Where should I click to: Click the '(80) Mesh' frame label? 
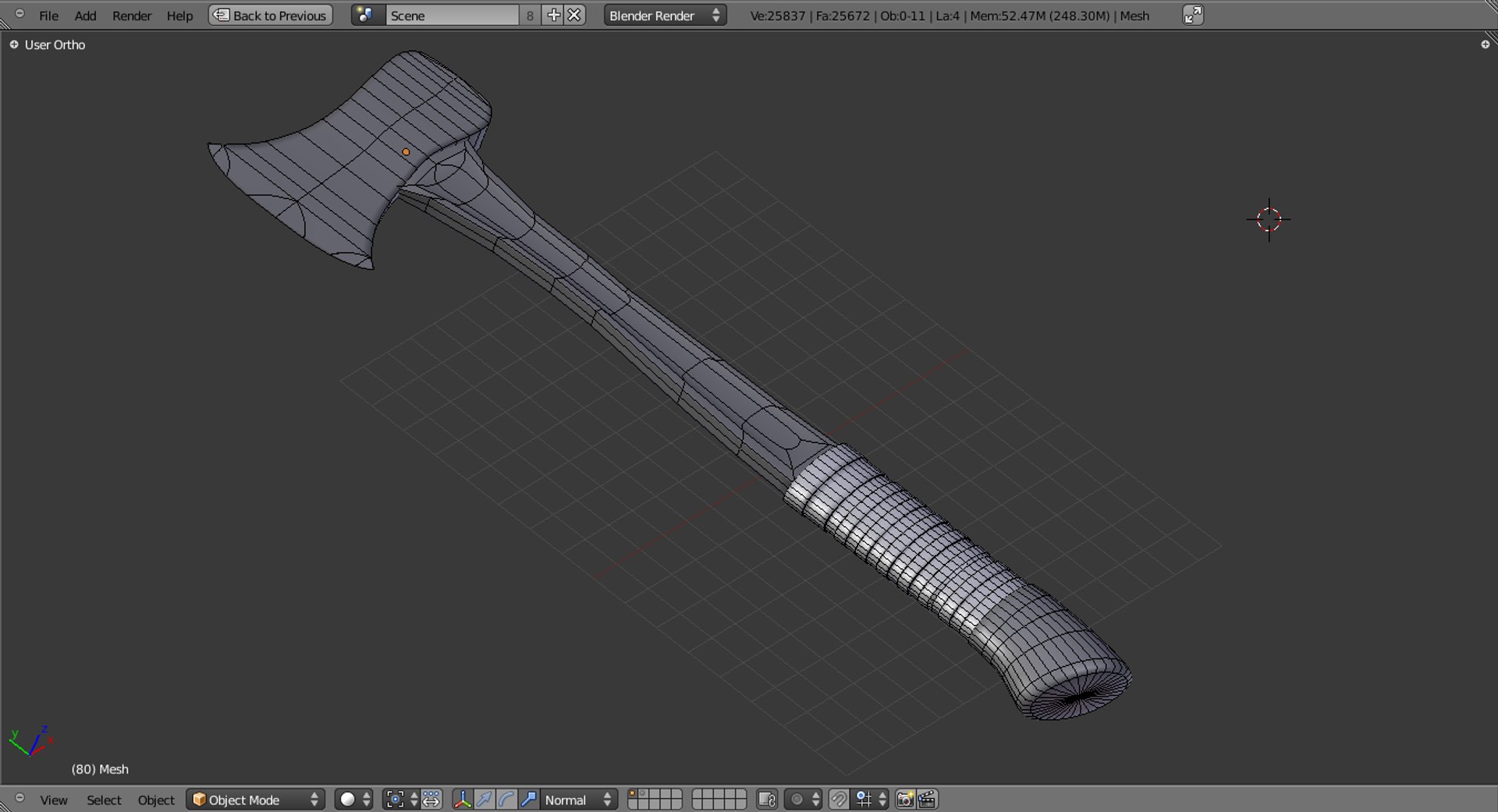coord(100,769)
